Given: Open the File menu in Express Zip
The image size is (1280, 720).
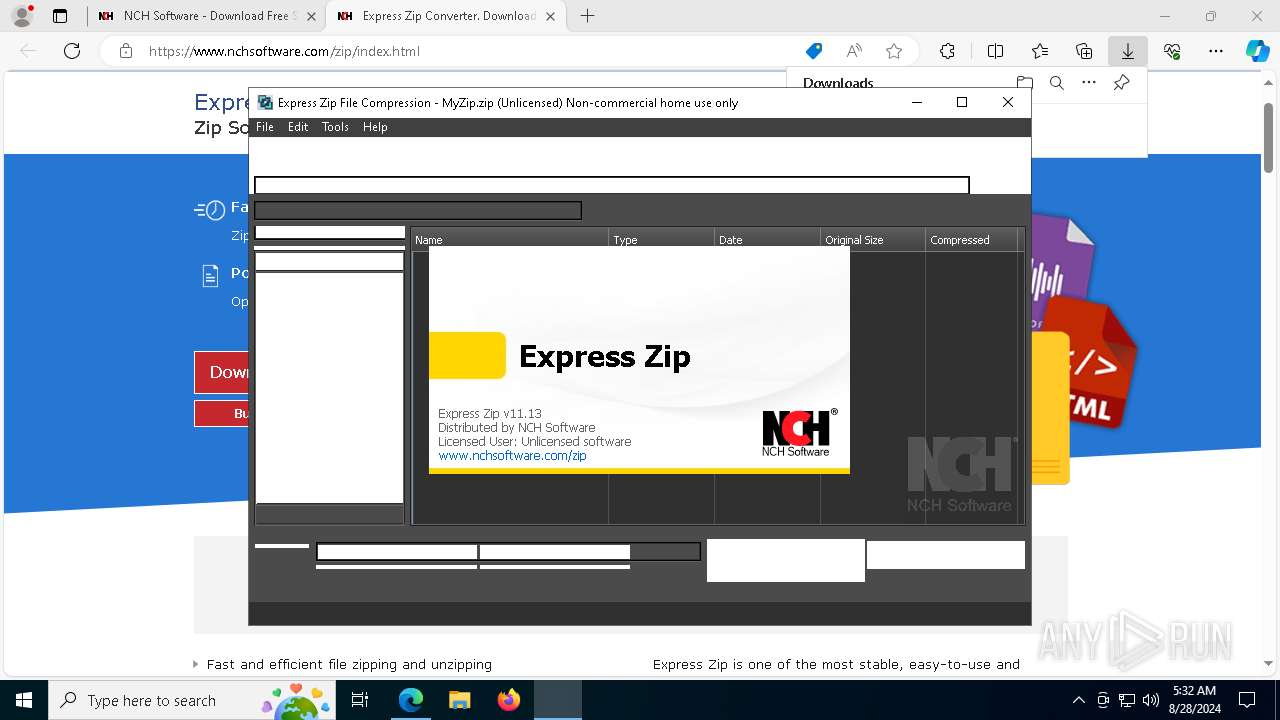Looking at the screenshot, I should (265, 127).
